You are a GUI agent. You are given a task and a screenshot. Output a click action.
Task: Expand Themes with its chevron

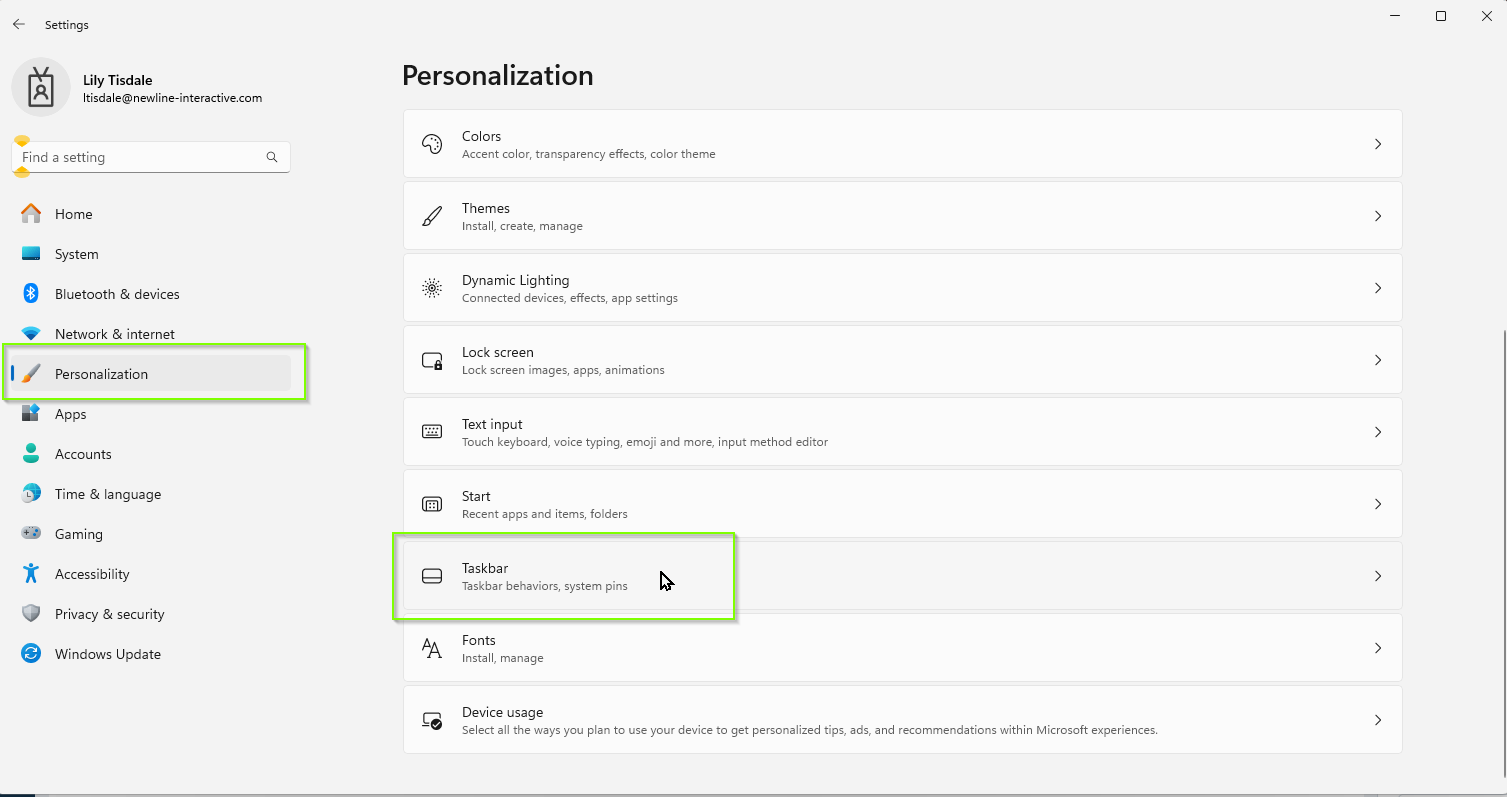coord(1377,216)
